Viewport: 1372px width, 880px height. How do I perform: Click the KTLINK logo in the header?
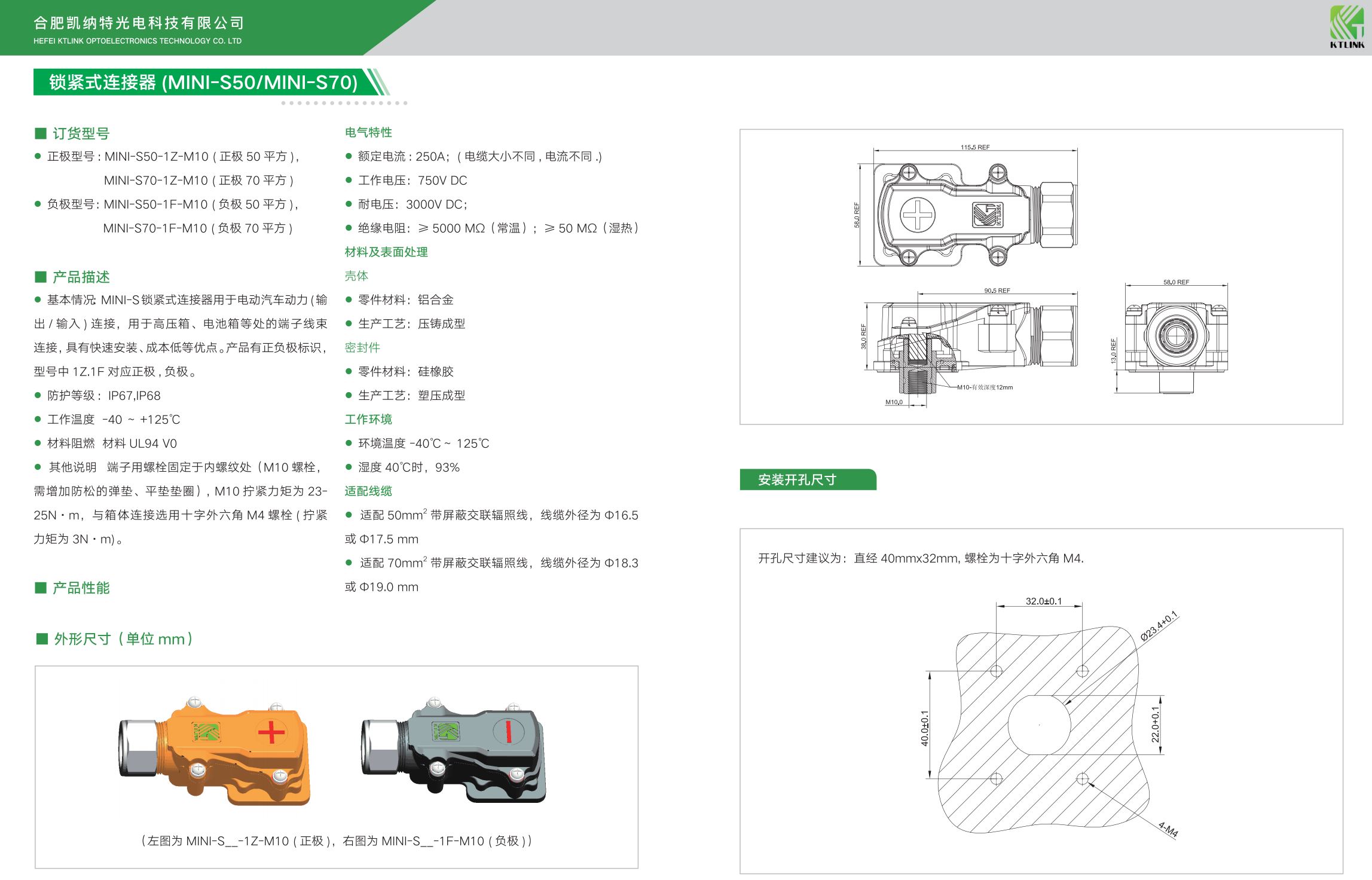[1346, 27]
